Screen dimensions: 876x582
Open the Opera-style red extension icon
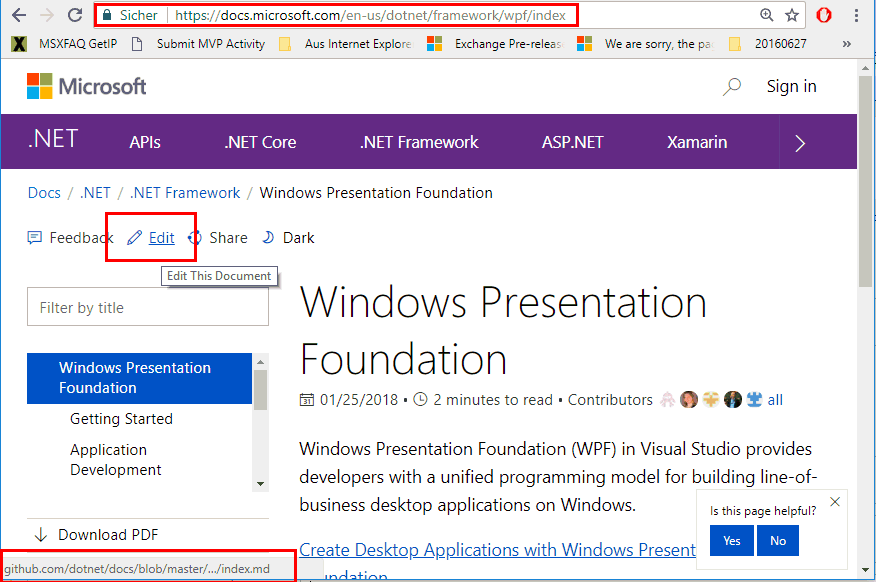pyautogui.click(x=824, y=15)
